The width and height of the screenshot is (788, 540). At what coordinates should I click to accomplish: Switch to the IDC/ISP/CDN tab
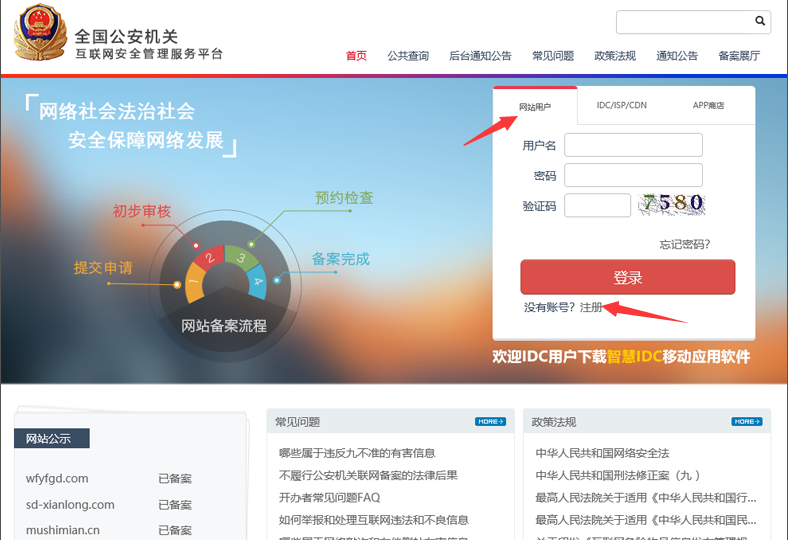pos(621,105)
